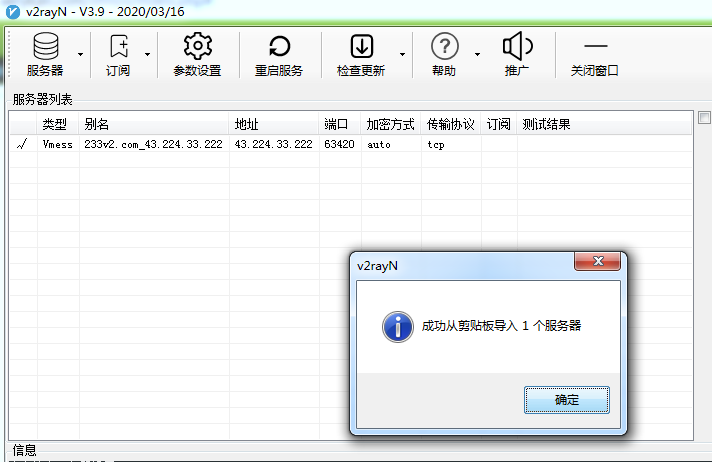Viewport: 712px width, 462px height.
Task: Click the 检查更新 download update icon
Action: [360, 46]
